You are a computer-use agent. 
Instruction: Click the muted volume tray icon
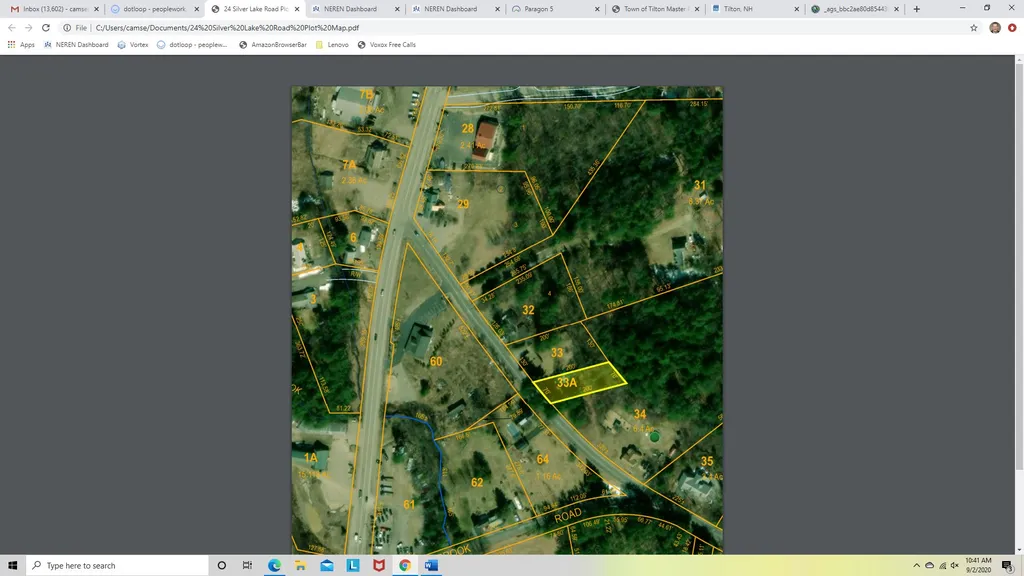[x=955, y=566]
